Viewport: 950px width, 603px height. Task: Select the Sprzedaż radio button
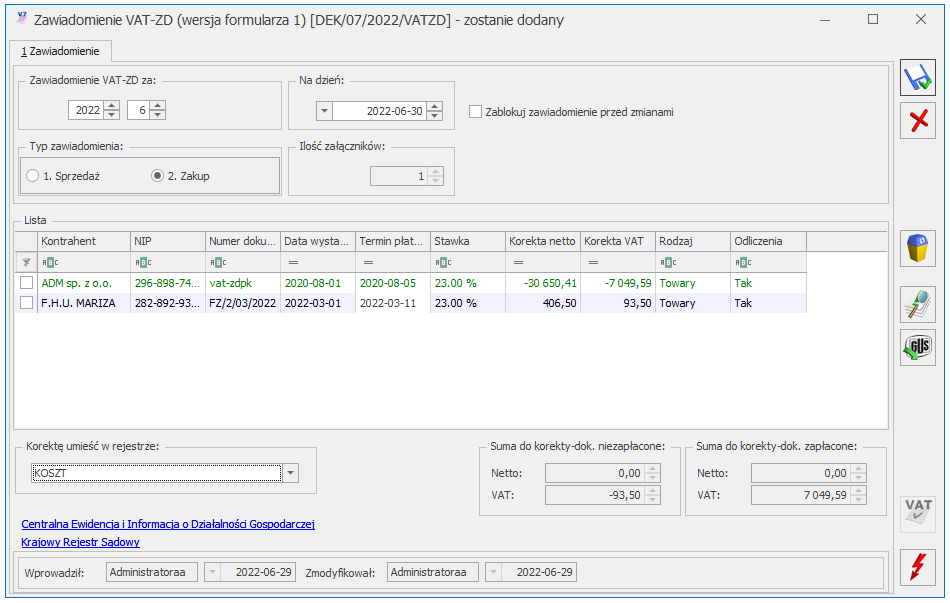33,176
